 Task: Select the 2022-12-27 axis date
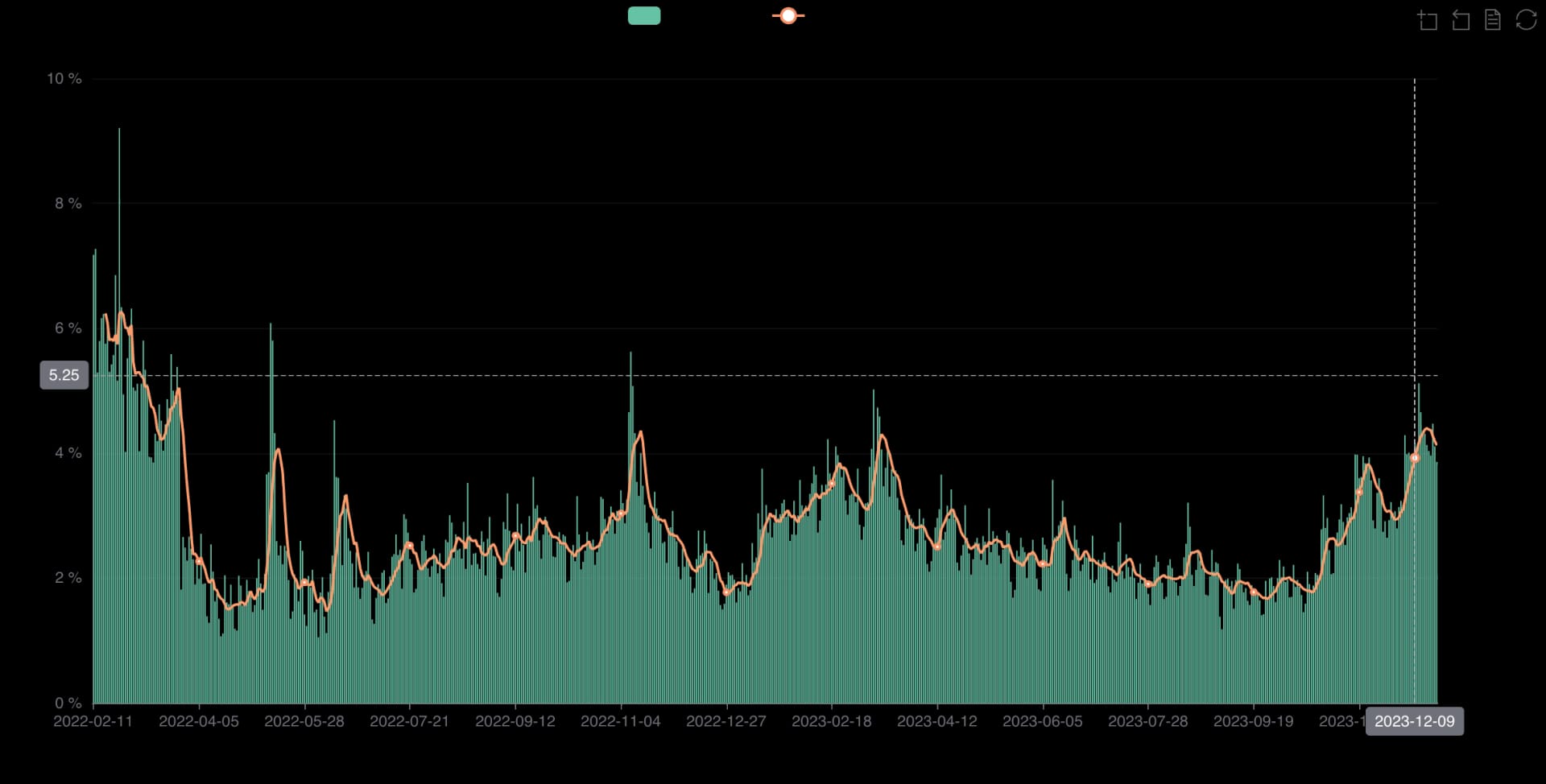click(725, 721)
